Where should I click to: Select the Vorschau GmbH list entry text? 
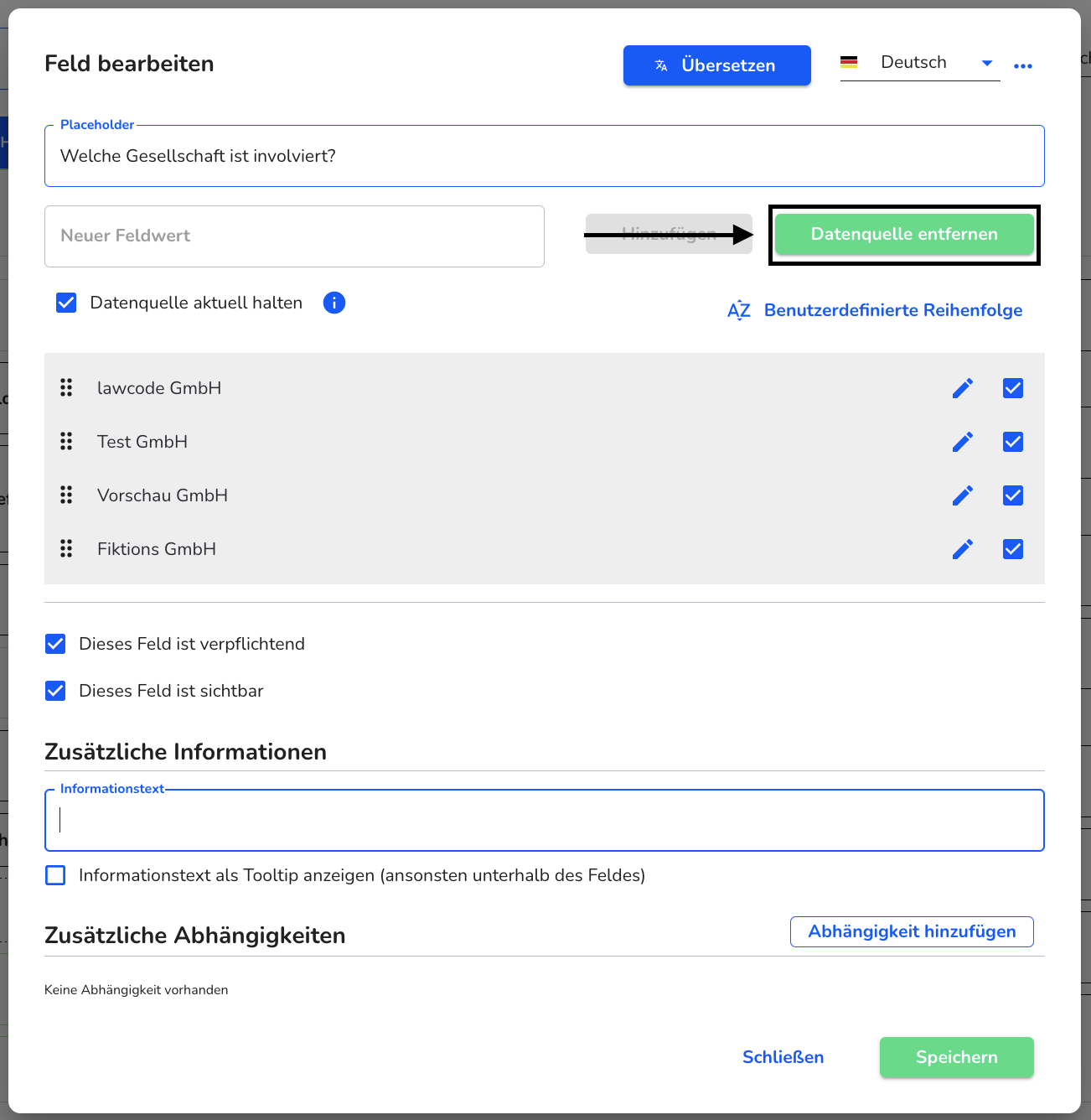pyautogui.click(x=163, y=495)
